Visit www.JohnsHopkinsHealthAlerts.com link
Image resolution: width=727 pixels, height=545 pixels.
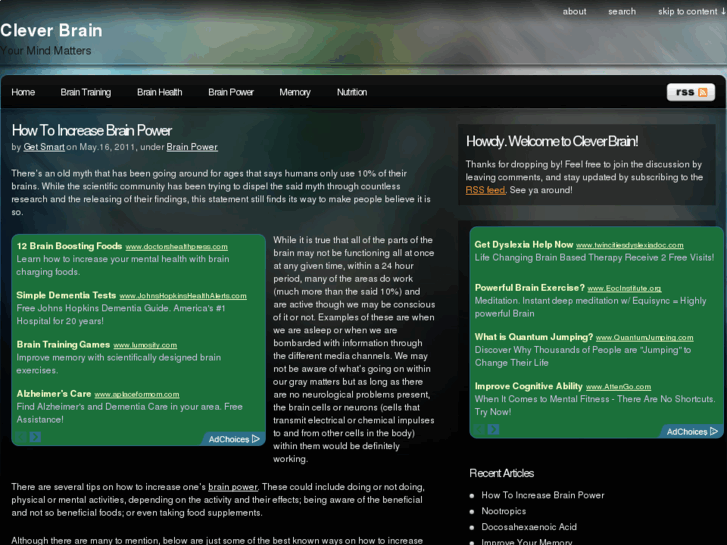click(x=183, y=296)
